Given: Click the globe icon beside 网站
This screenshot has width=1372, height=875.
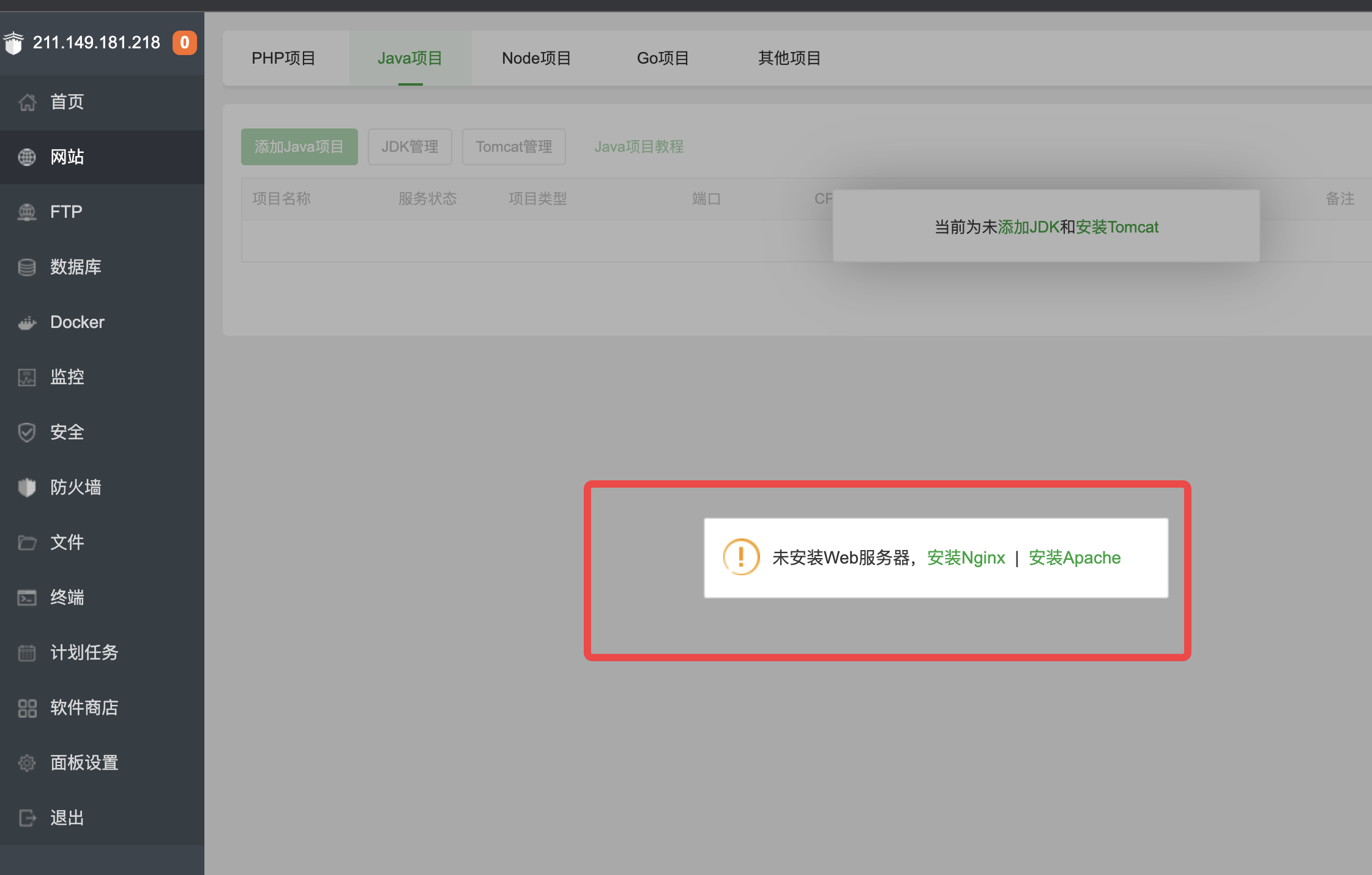Looking at the screenshot, I should point(27,157).
